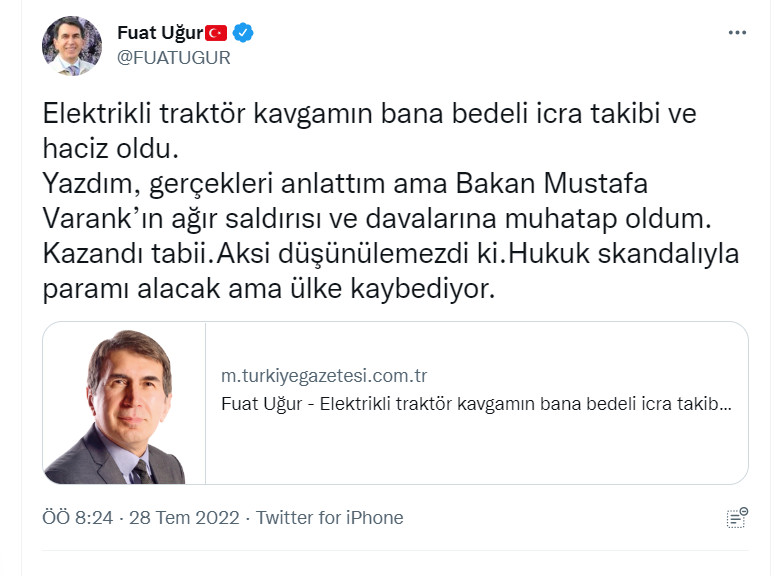Open the @FUATUGUR handle link

(x=174, y=57)
